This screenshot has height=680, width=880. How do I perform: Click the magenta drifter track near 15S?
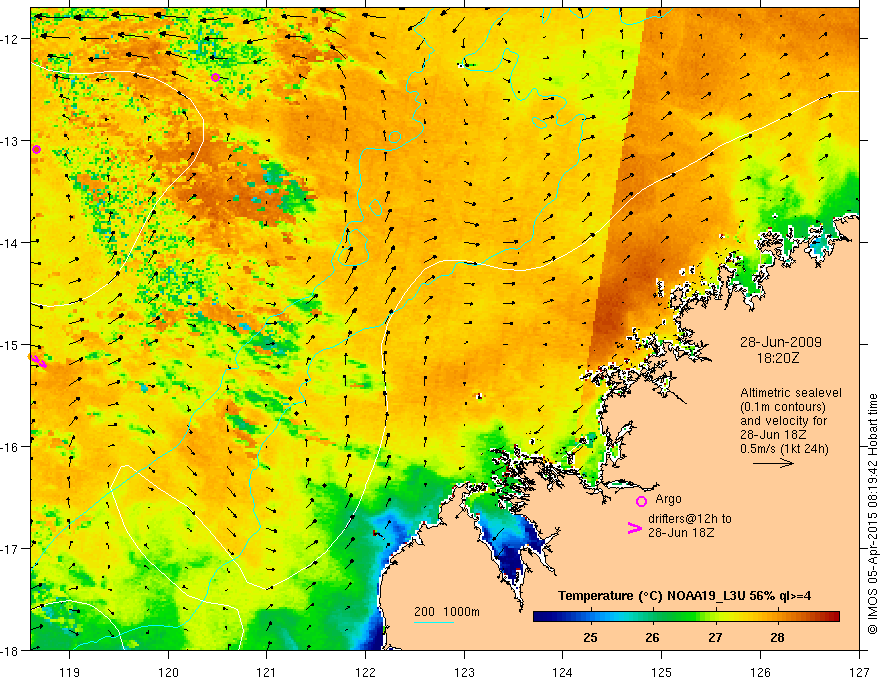click(38, 361)
